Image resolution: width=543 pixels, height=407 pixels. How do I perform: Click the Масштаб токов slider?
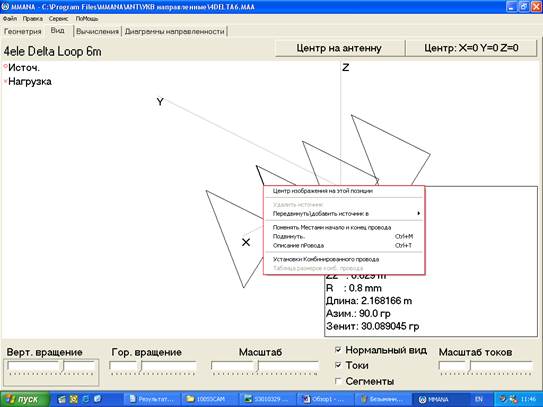[485, 368]
